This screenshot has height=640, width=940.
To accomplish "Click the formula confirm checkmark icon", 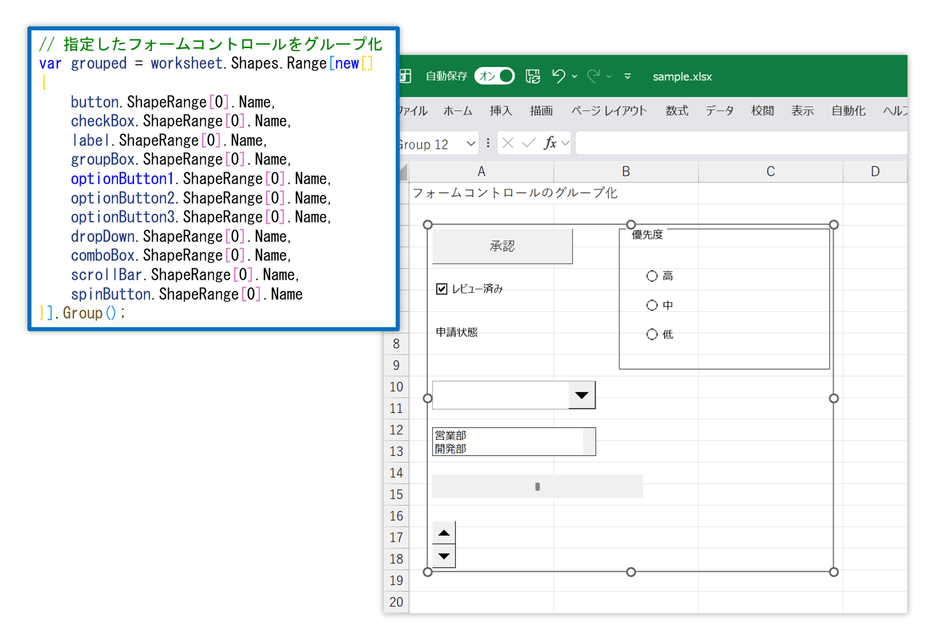I will point(528,143).
